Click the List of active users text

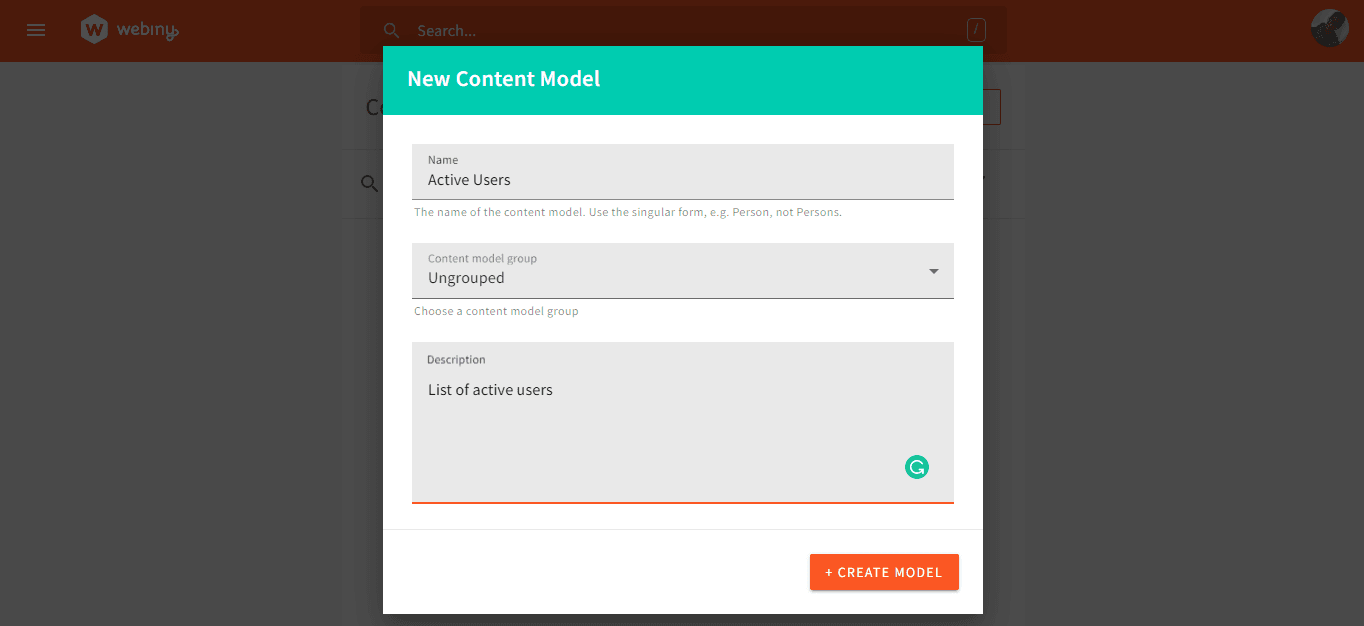pos(490,389)
